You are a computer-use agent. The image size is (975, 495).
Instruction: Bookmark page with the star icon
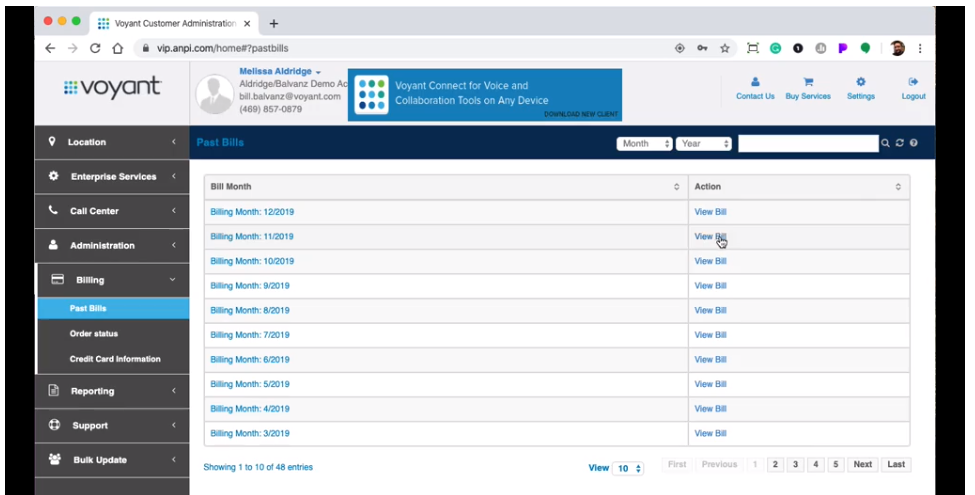coord(725,47)
